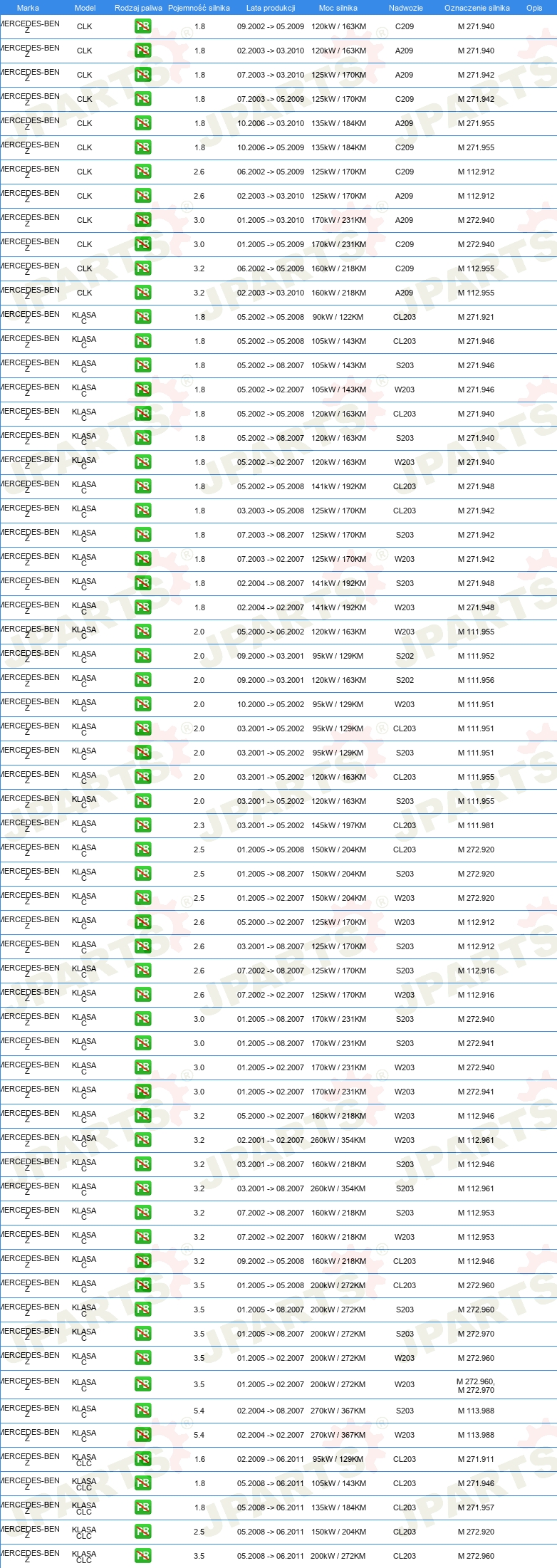Select KLASA CLC model in the M 271.957 row

pyautogui.click(x=84, y=1507)
